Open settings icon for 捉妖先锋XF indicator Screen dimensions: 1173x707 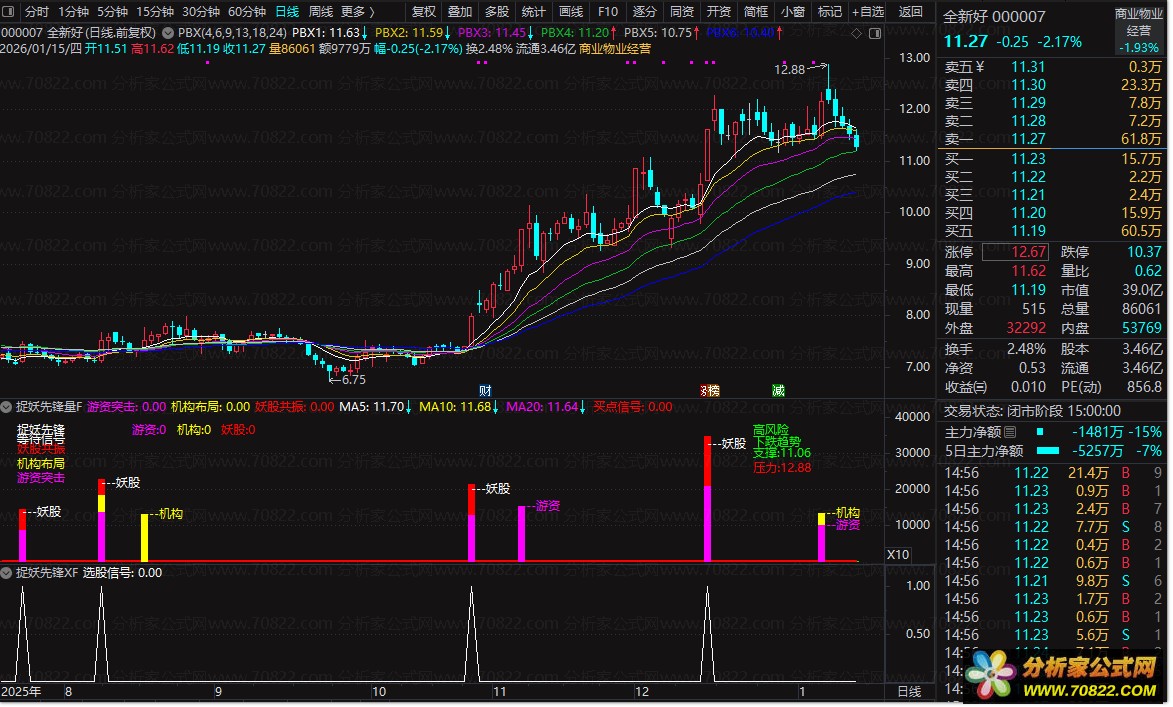click(x=7, y=572)
